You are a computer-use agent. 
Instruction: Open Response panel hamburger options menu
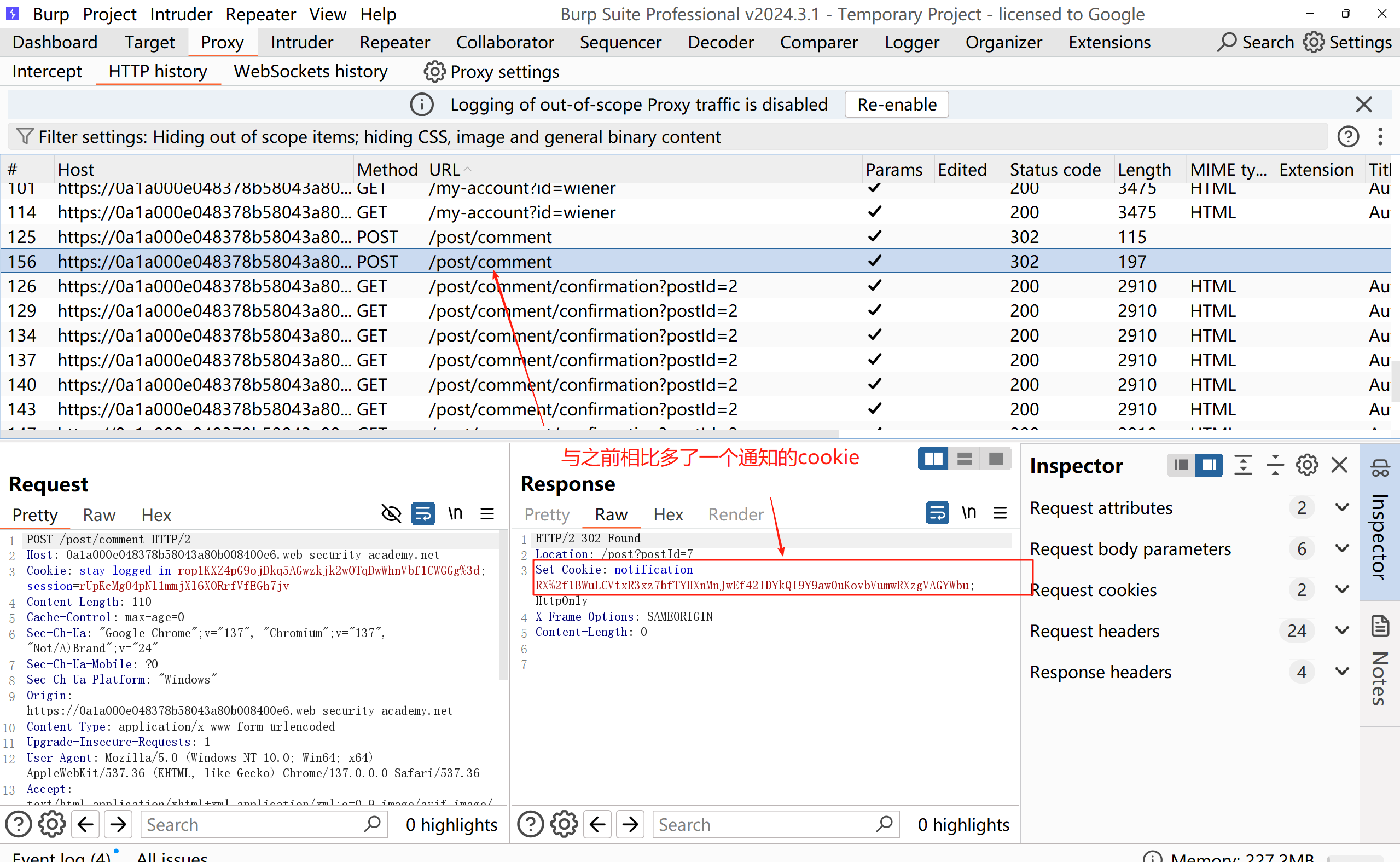point(1000,513)
